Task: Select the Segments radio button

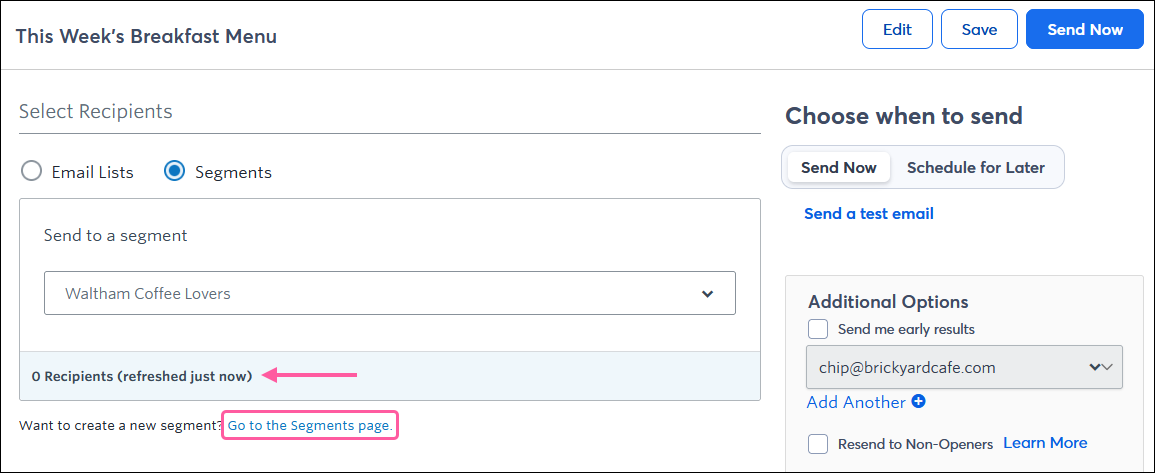Action: (175, 172)
